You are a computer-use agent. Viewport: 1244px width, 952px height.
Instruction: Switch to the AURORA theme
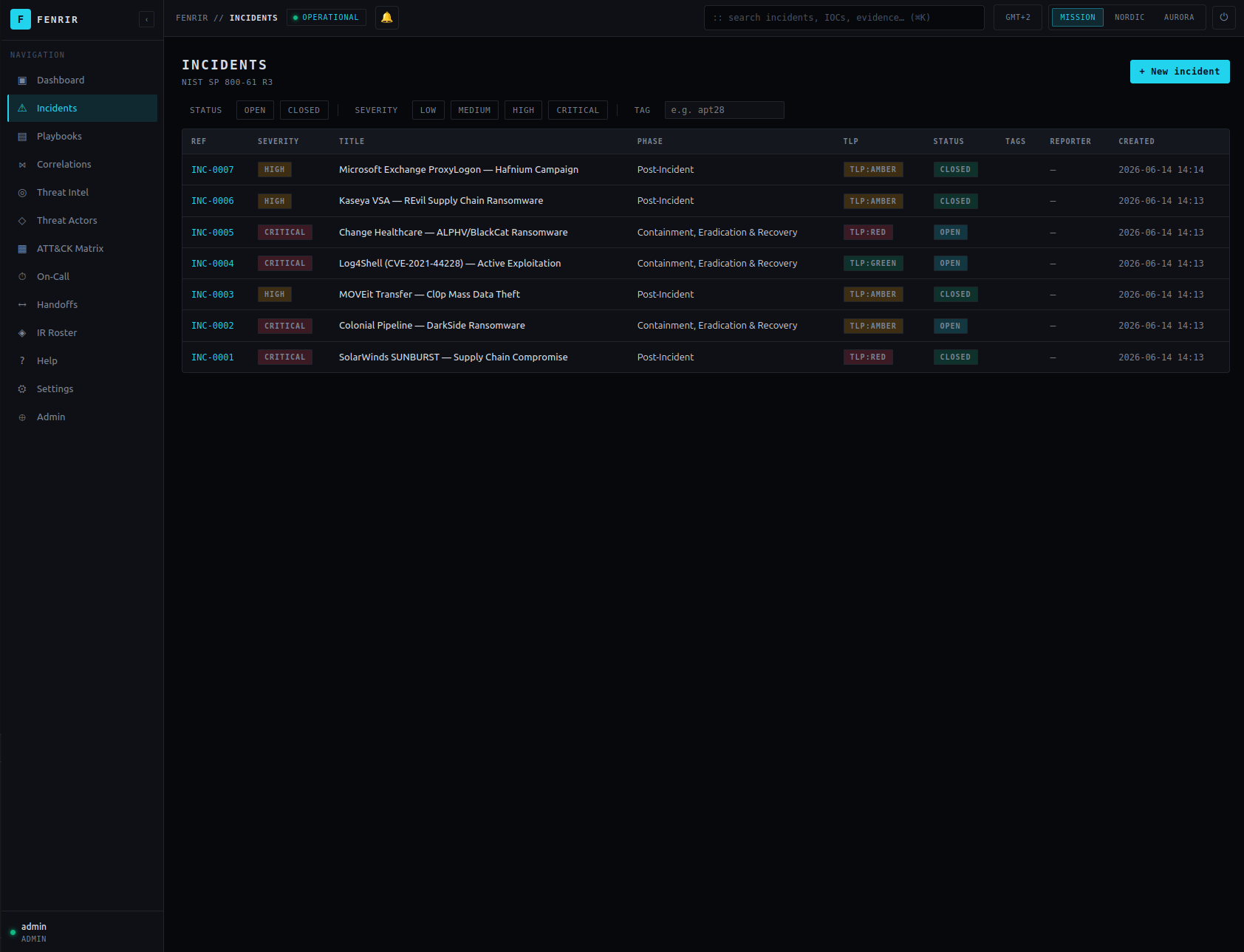[1179, 17]
